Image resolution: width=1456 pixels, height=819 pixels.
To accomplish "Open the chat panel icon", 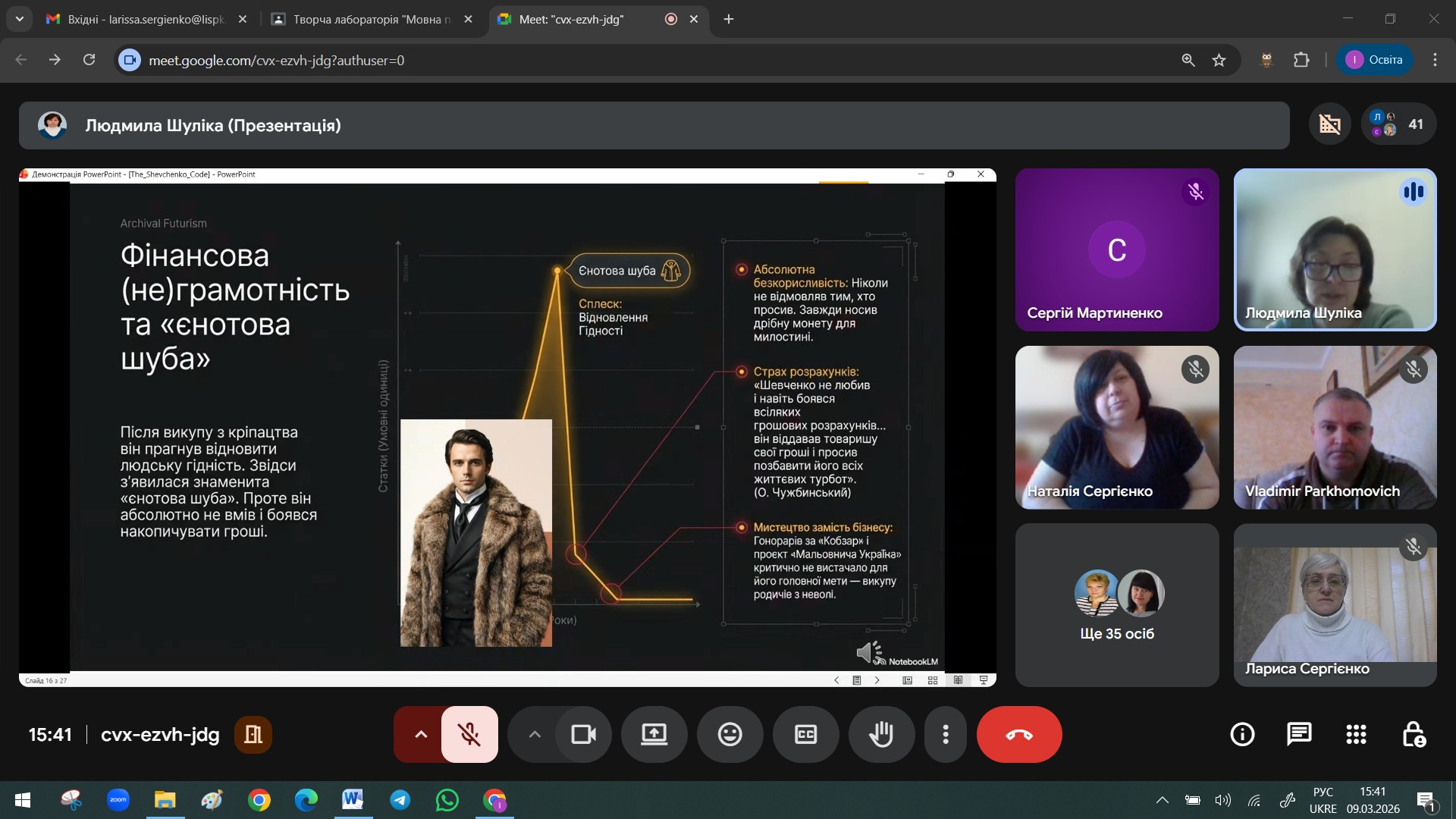I will [1298, 734].
